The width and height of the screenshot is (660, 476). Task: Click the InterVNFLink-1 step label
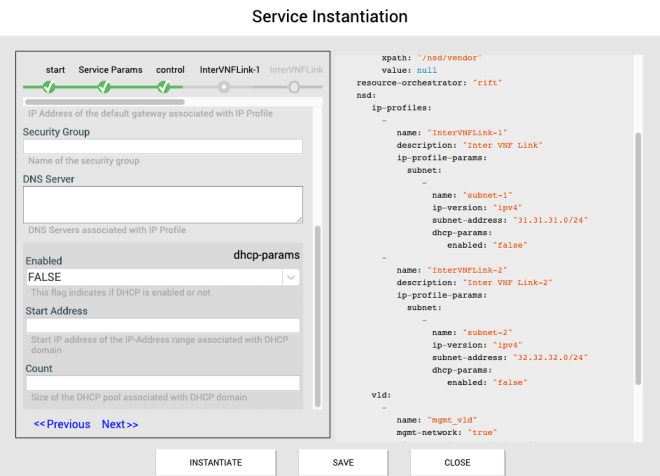point(230,70)
